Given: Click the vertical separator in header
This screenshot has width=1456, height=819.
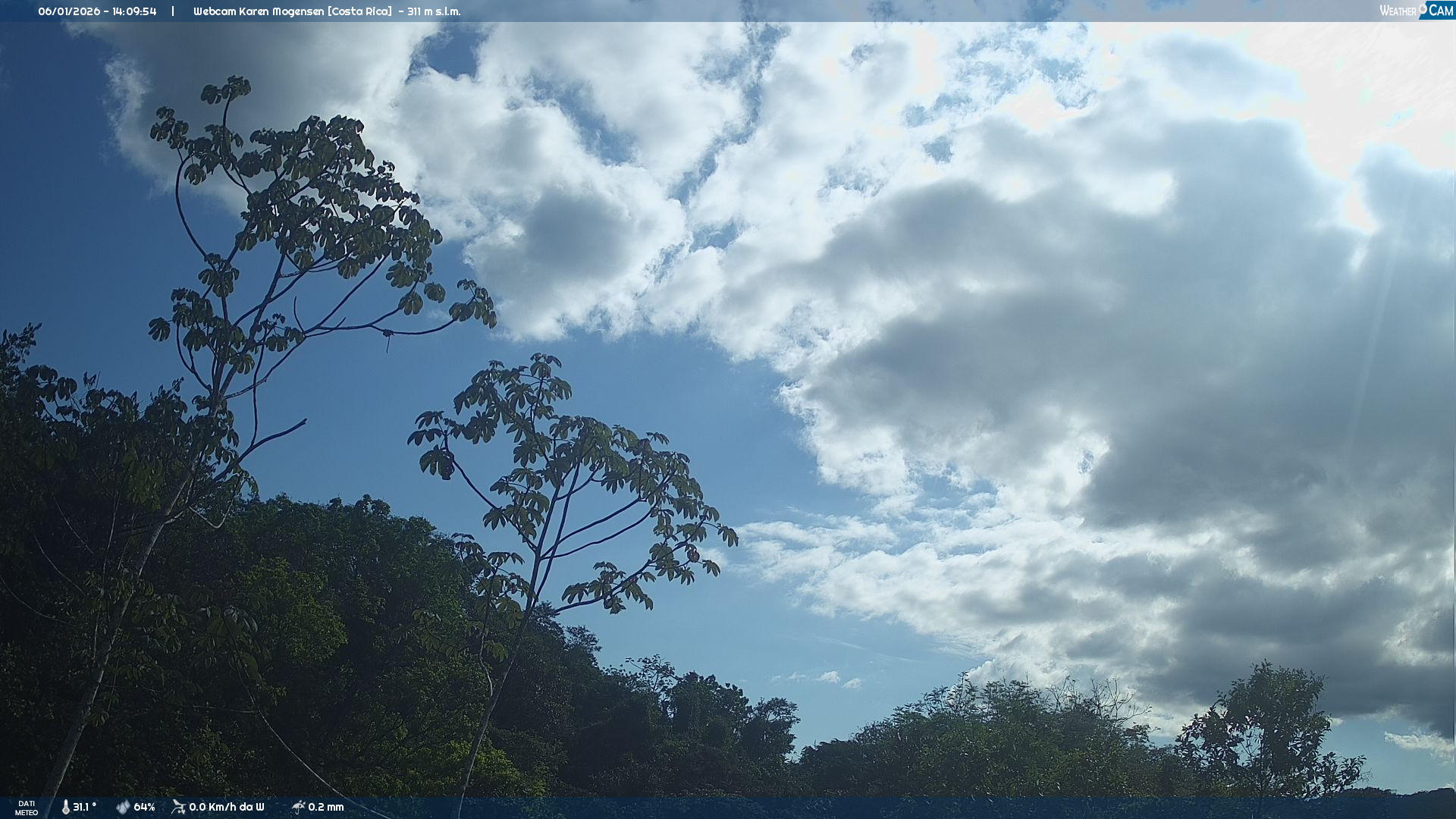Looking at the screenshot, I should click(x=173, y=11).
